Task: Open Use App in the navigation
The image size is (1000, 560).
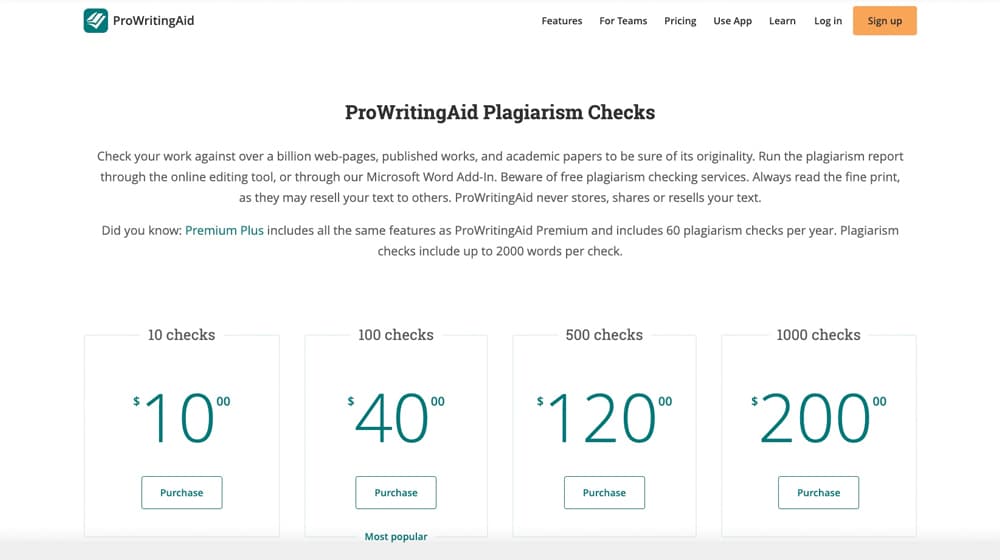Action: [x=732, y=21]
